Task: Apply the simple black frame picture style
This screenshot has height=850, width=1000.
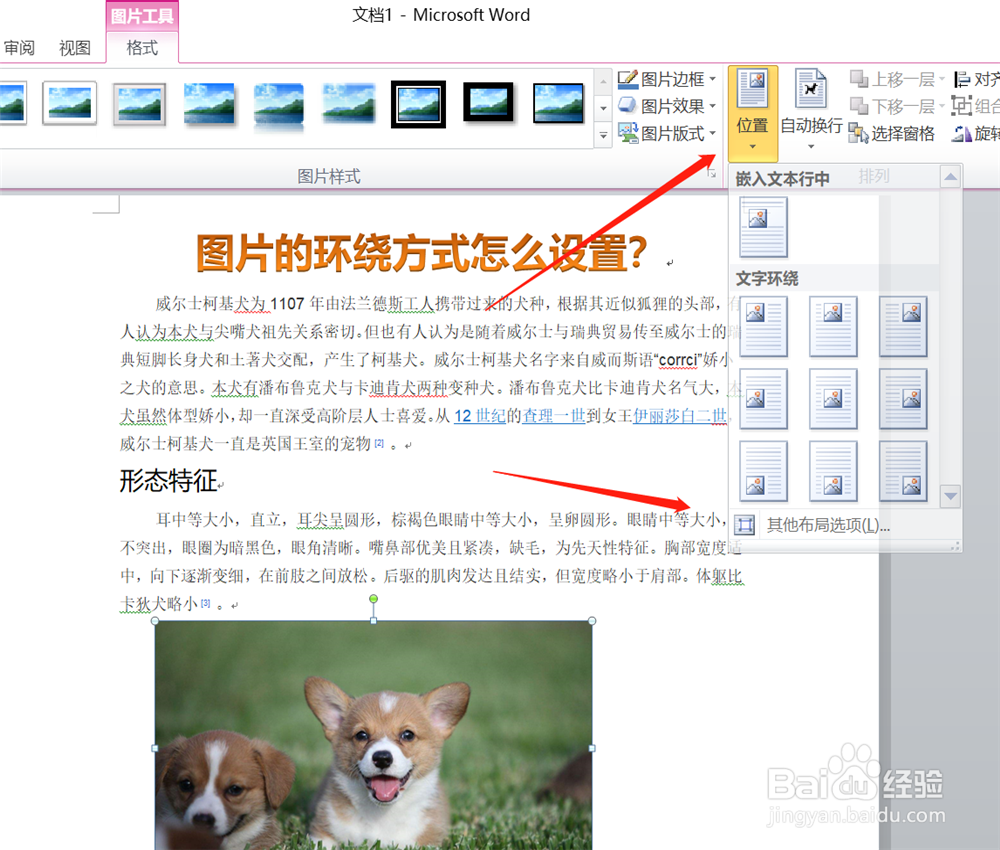Action: [558, 103]
